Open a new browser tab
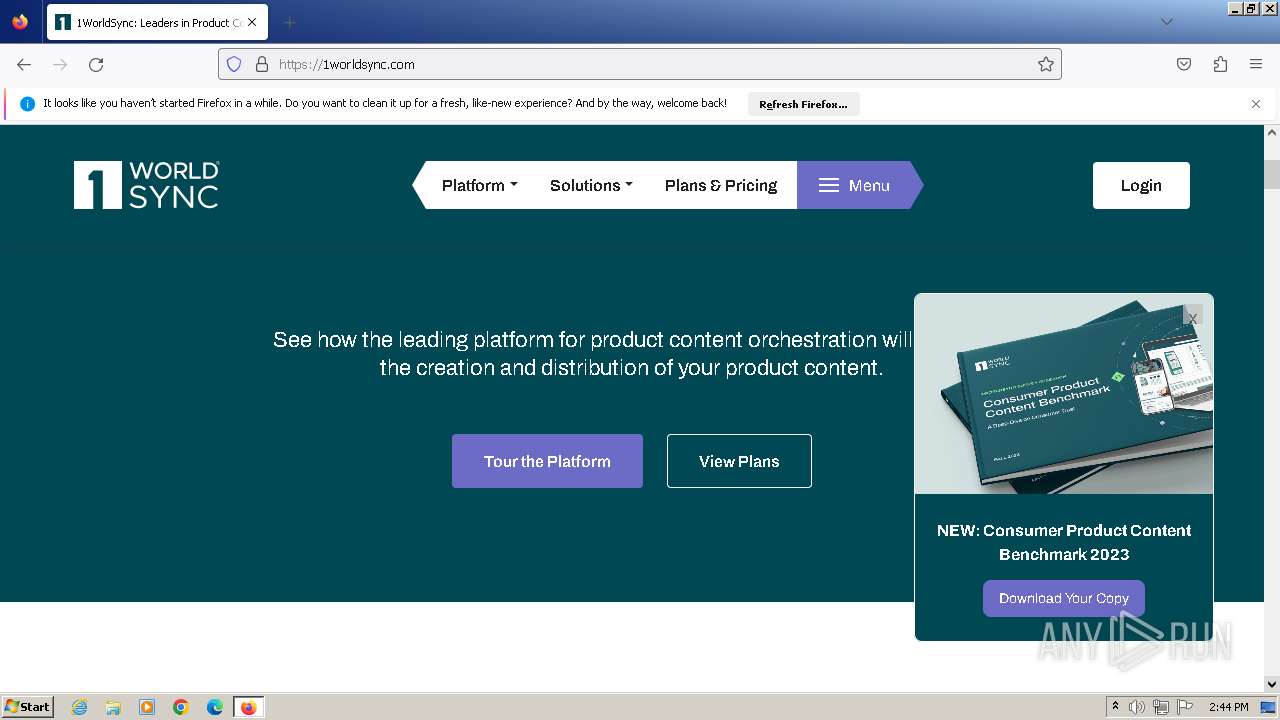Viewport: 1280px width, 720px height. (x=289, y=22)
